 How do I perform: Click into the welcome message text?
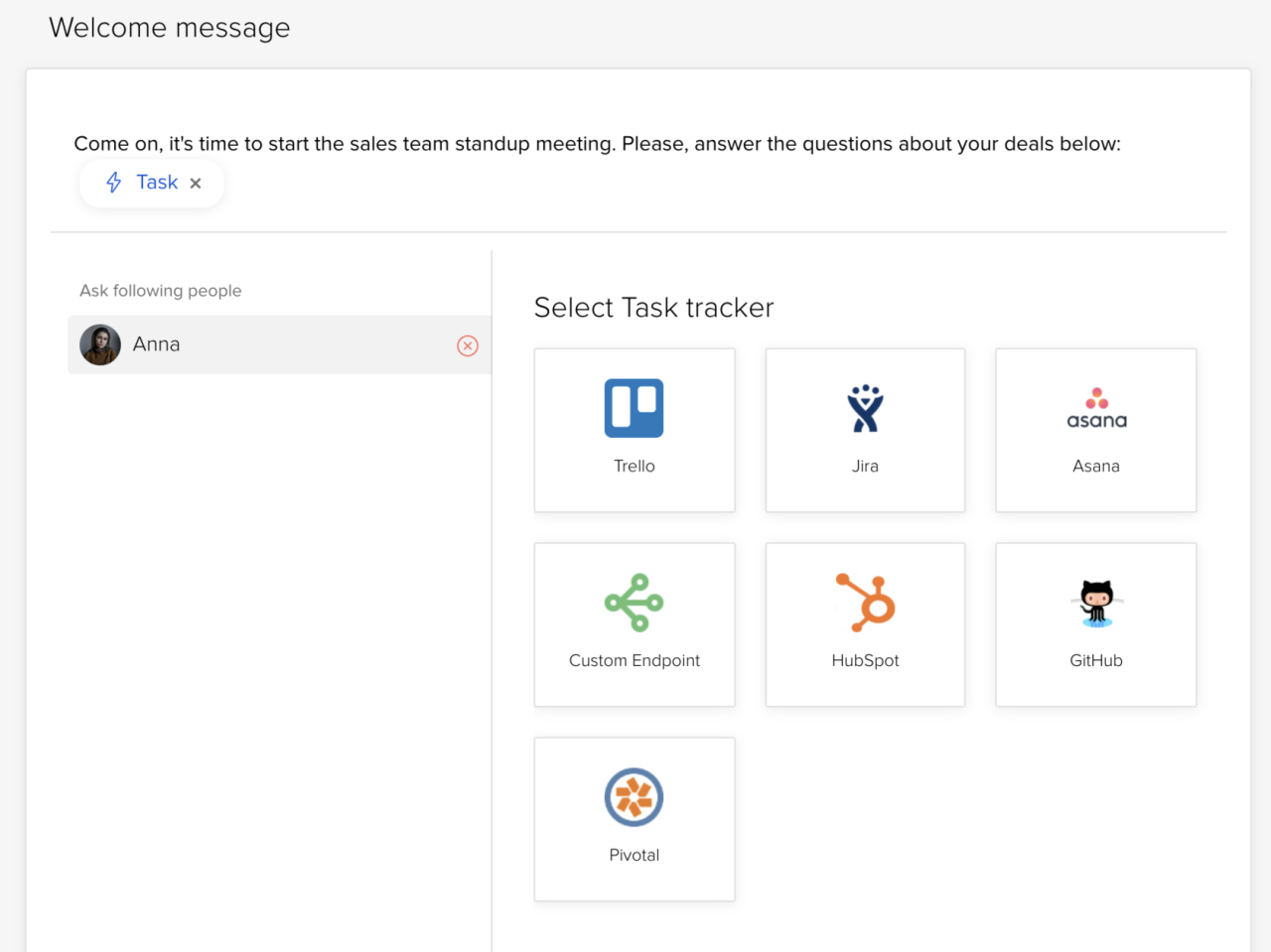coord(597,144)
